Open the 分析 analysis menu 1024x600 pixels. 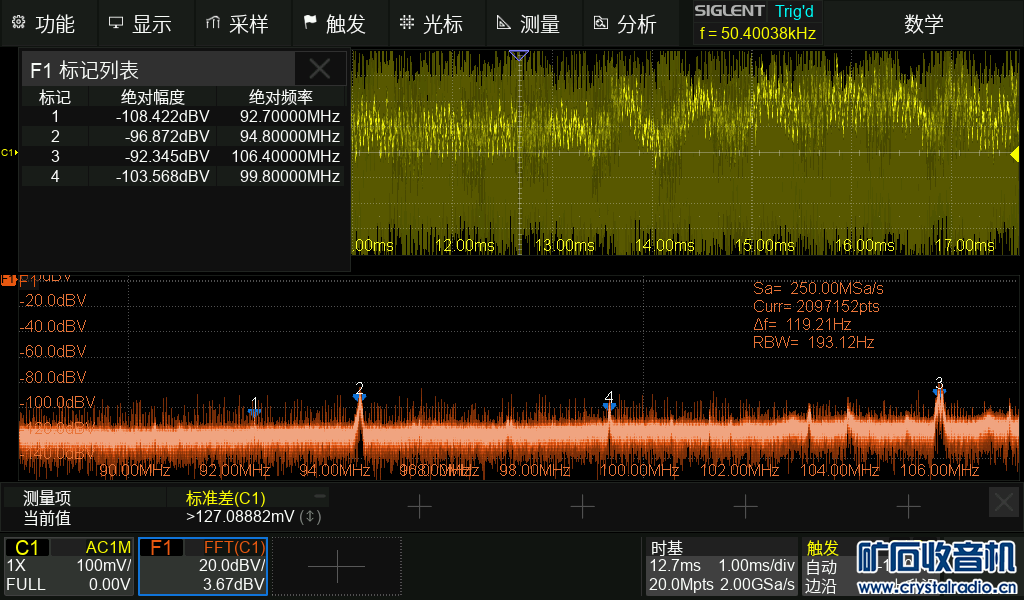click(625, 24)
